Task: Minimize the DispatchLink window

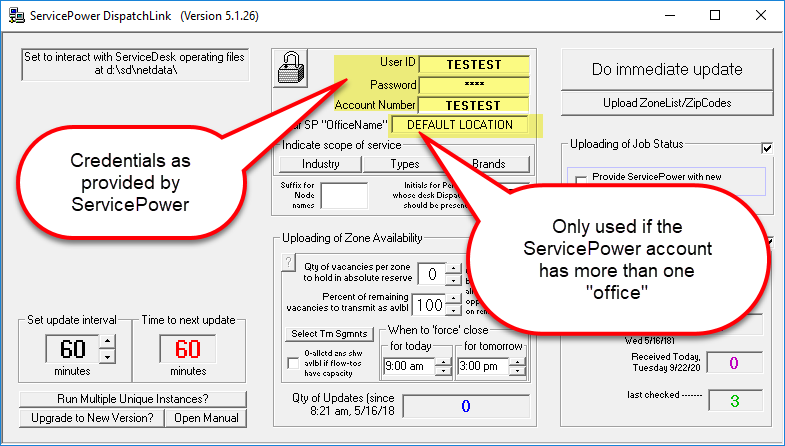Action: pos(670,16)
